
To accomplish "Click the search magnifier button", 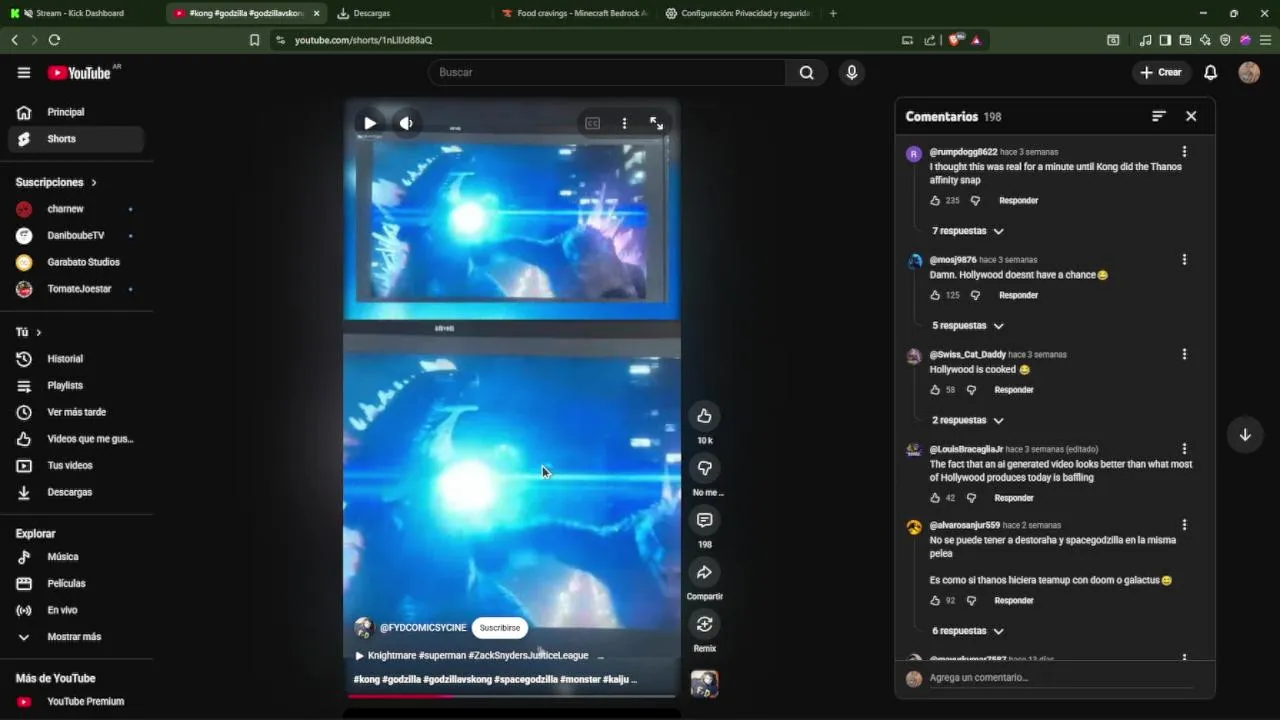I will coord(806,72).
